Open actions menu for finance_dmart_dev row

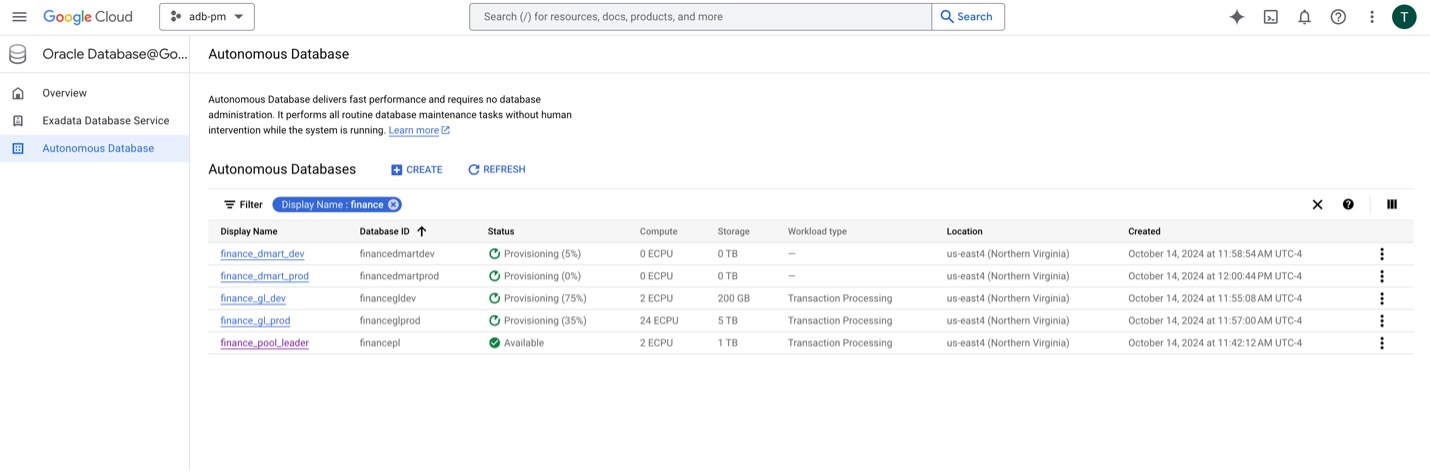coord(1382,254)
